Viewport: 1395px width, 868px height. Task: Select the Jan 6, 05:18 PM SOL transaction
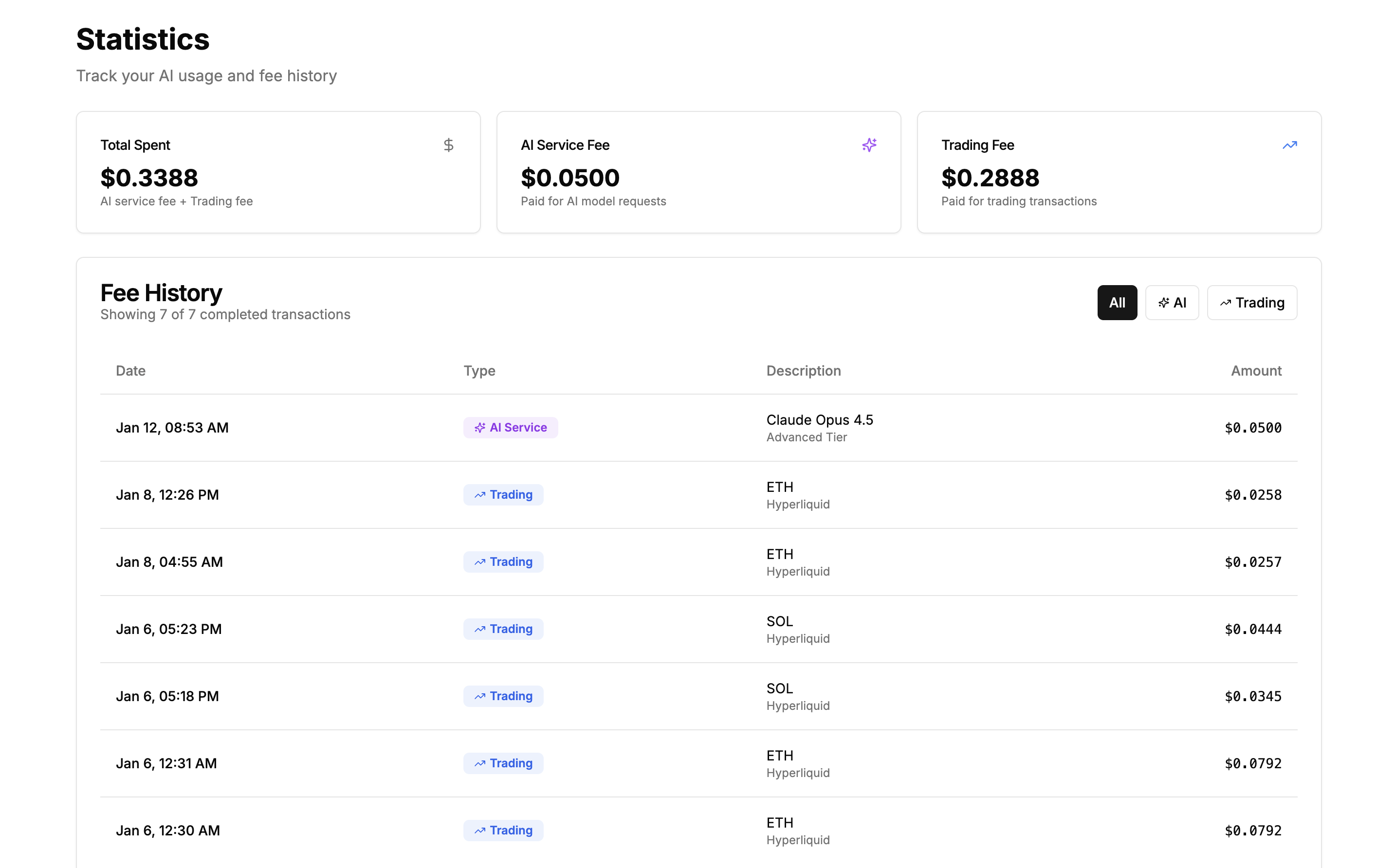(689, 696)
